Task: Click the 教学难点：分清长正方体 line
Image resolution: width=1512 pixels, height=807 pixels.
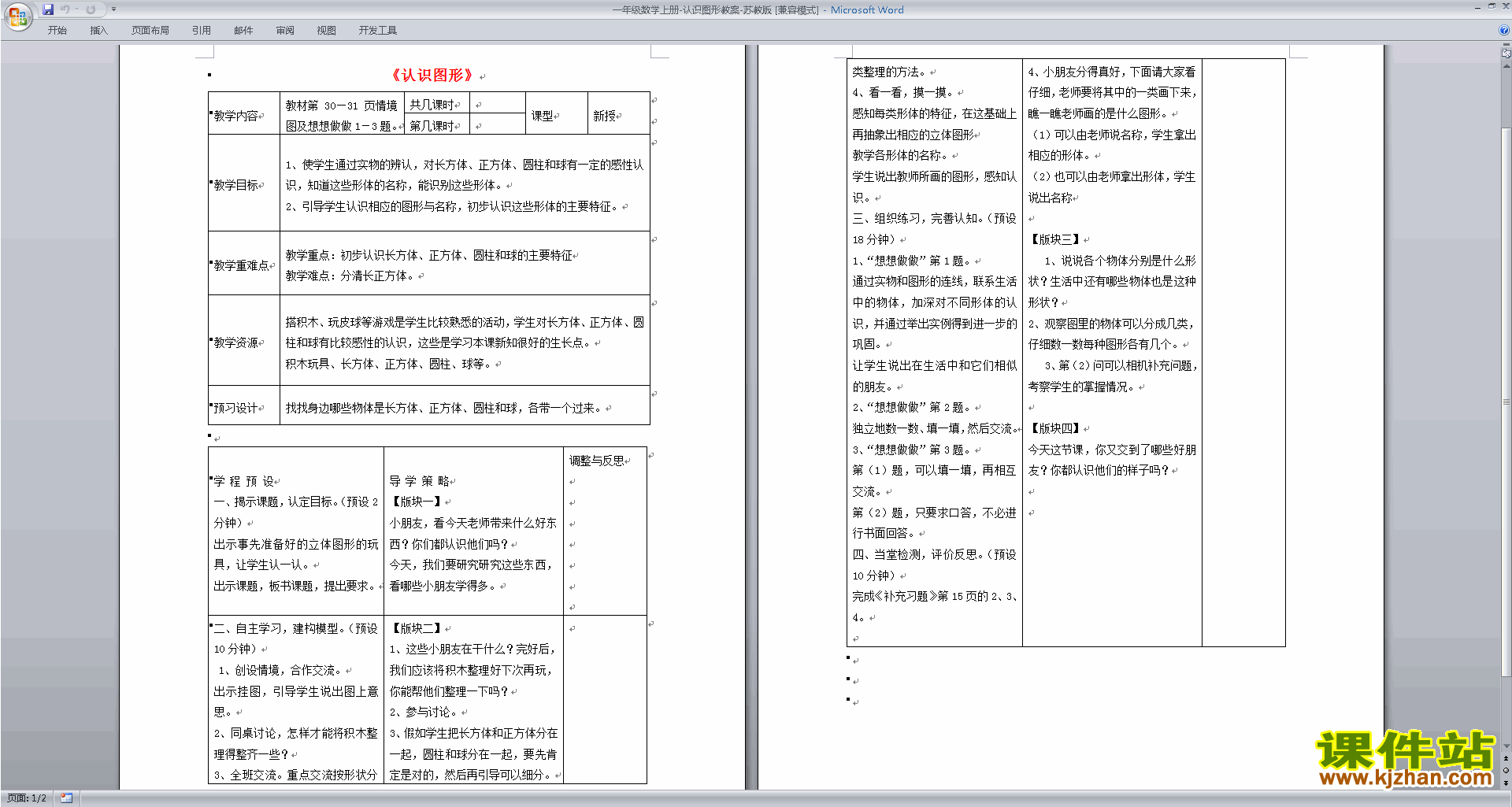Action: 351,276
